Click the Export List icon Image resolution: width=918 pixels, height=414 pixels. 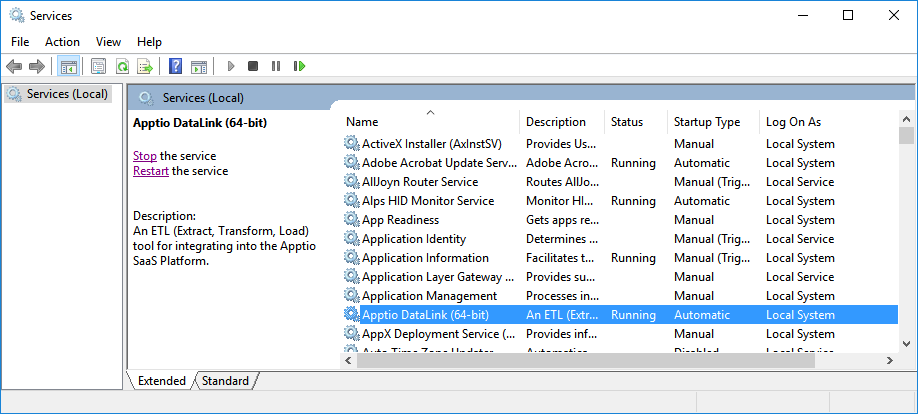(x=145, y=66)
